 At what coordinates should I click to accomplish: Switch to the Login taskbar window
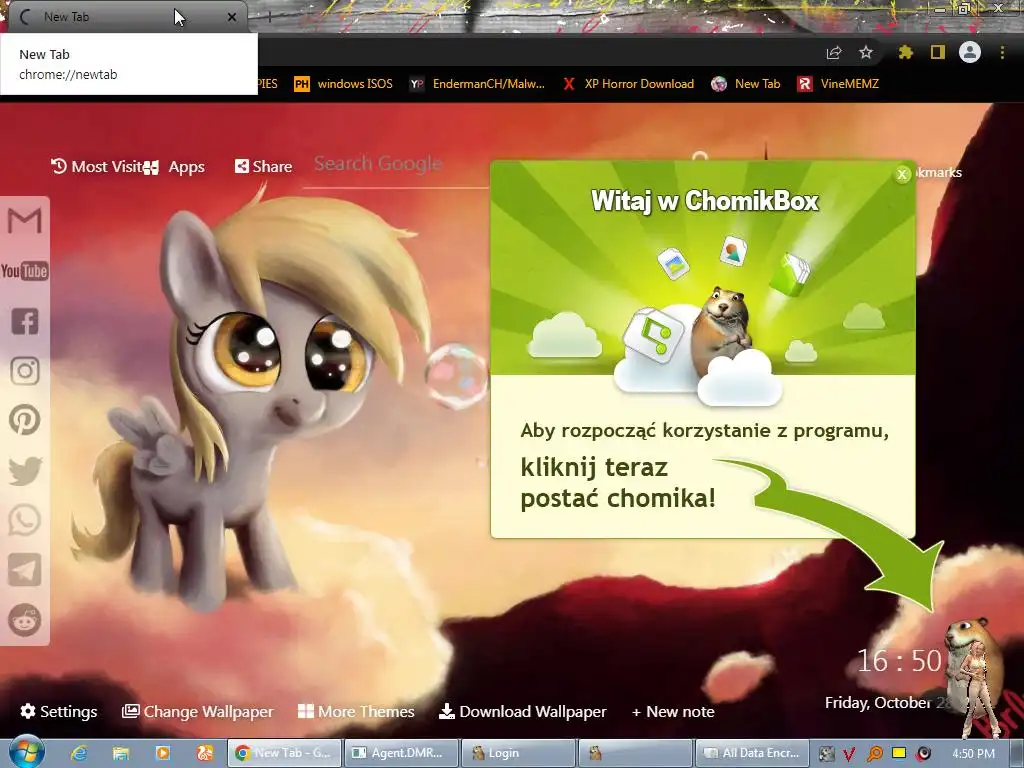click(517, 753)
